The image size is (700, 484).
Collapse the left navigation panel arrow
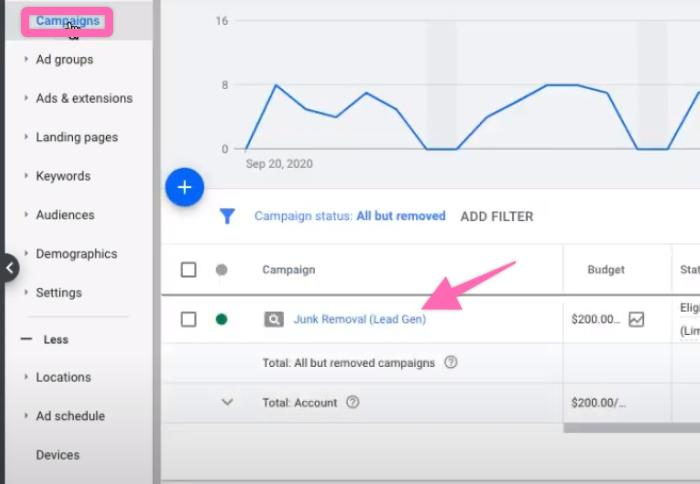point(8,268)
